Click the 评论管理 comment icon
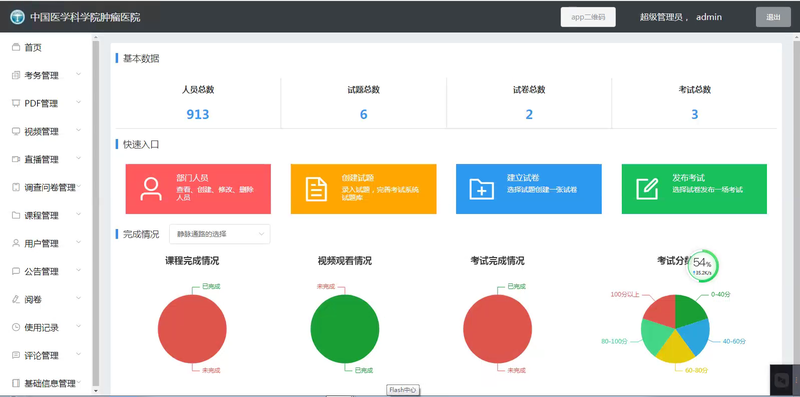800x397 pixels. pos(16,355)
